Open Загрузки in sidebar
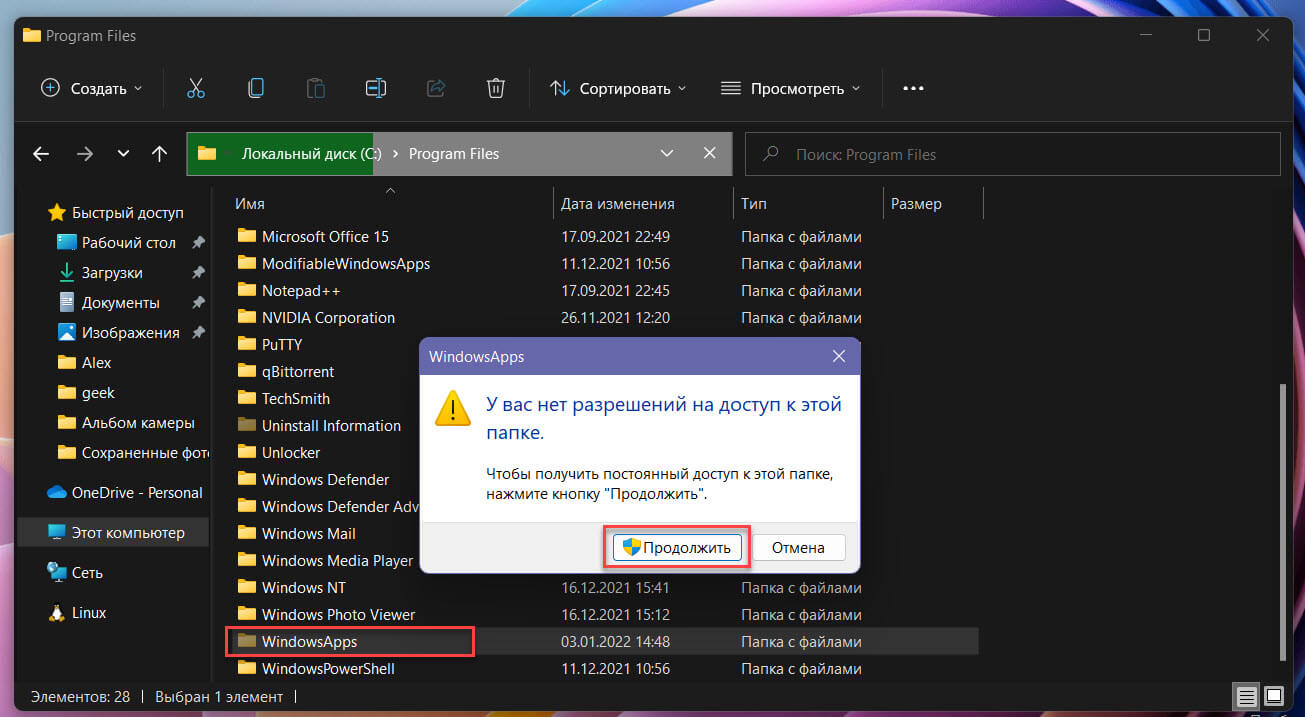The image size is (1305, 717). (x=112, y=272)
